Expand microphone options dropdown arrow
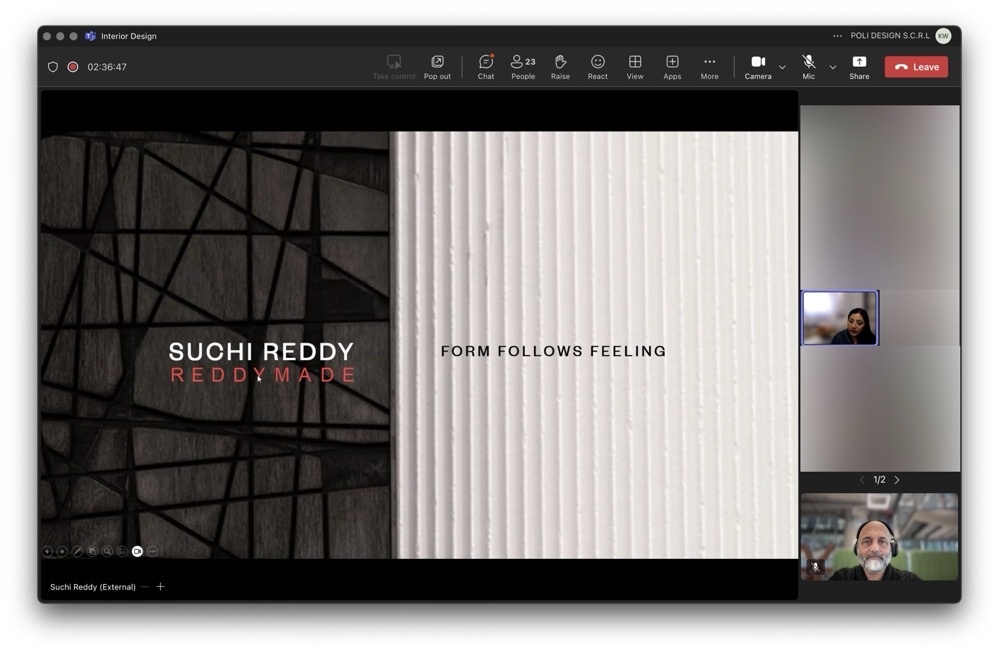The height and width of the screenshot is (653, 999). pyautogui.click(x=832, y=68)
